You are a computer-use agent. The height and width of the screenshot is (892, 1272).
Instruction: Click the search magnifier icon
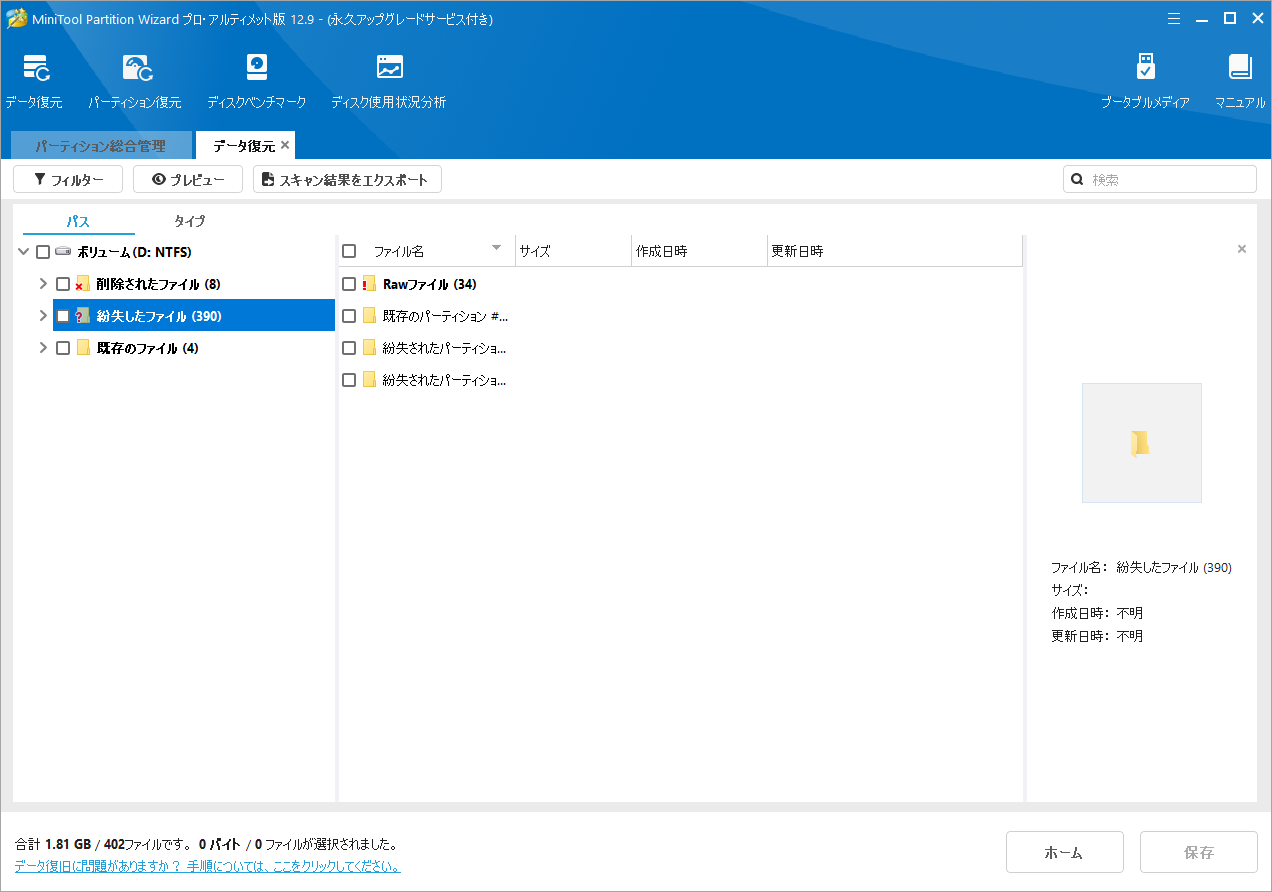[1078, 180]
